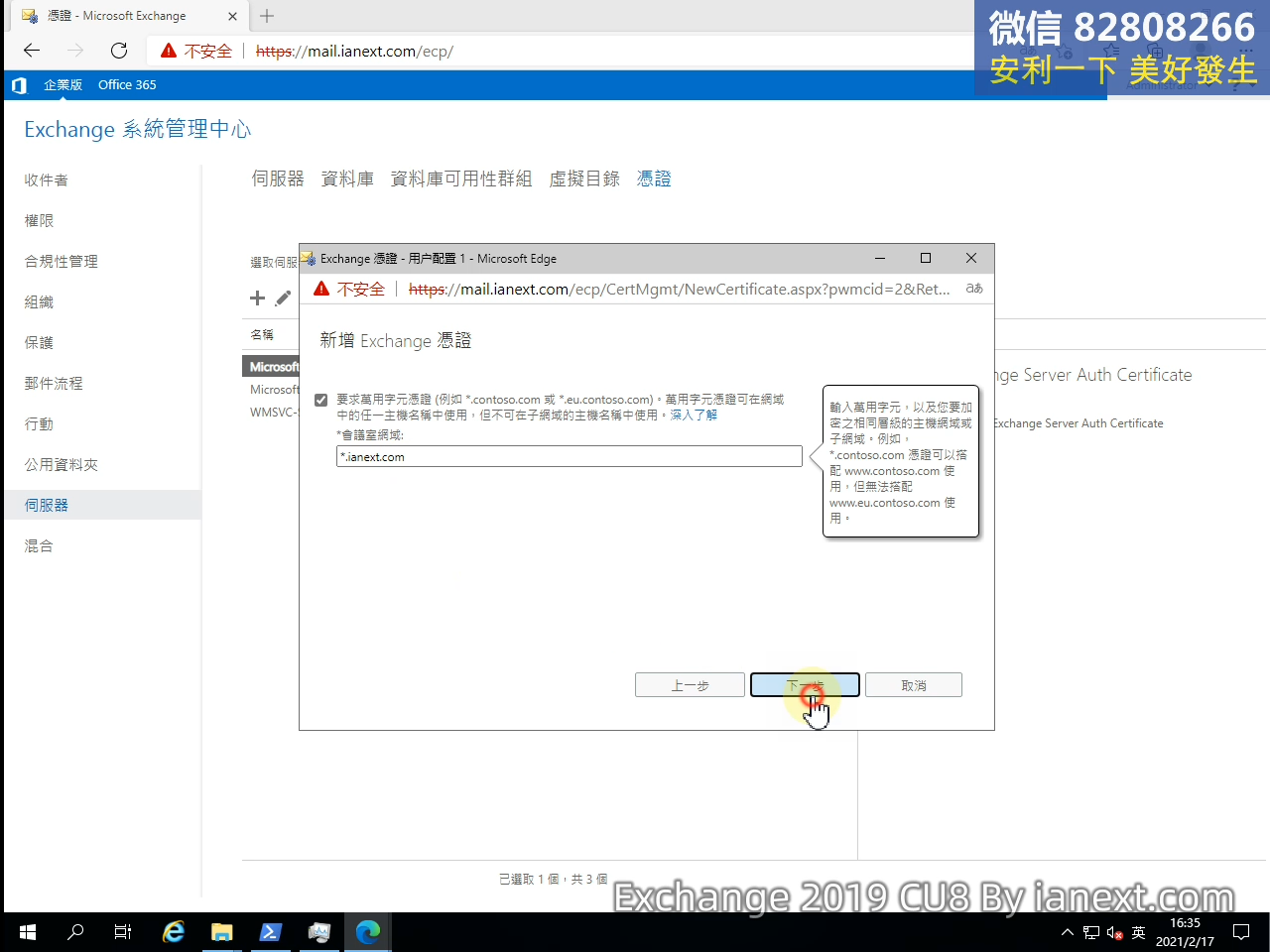Image resolution: width=1270 pixels, height=952 pixels.
Task: Click the 深入了解 learn more link
Action: tap(694, 415)
